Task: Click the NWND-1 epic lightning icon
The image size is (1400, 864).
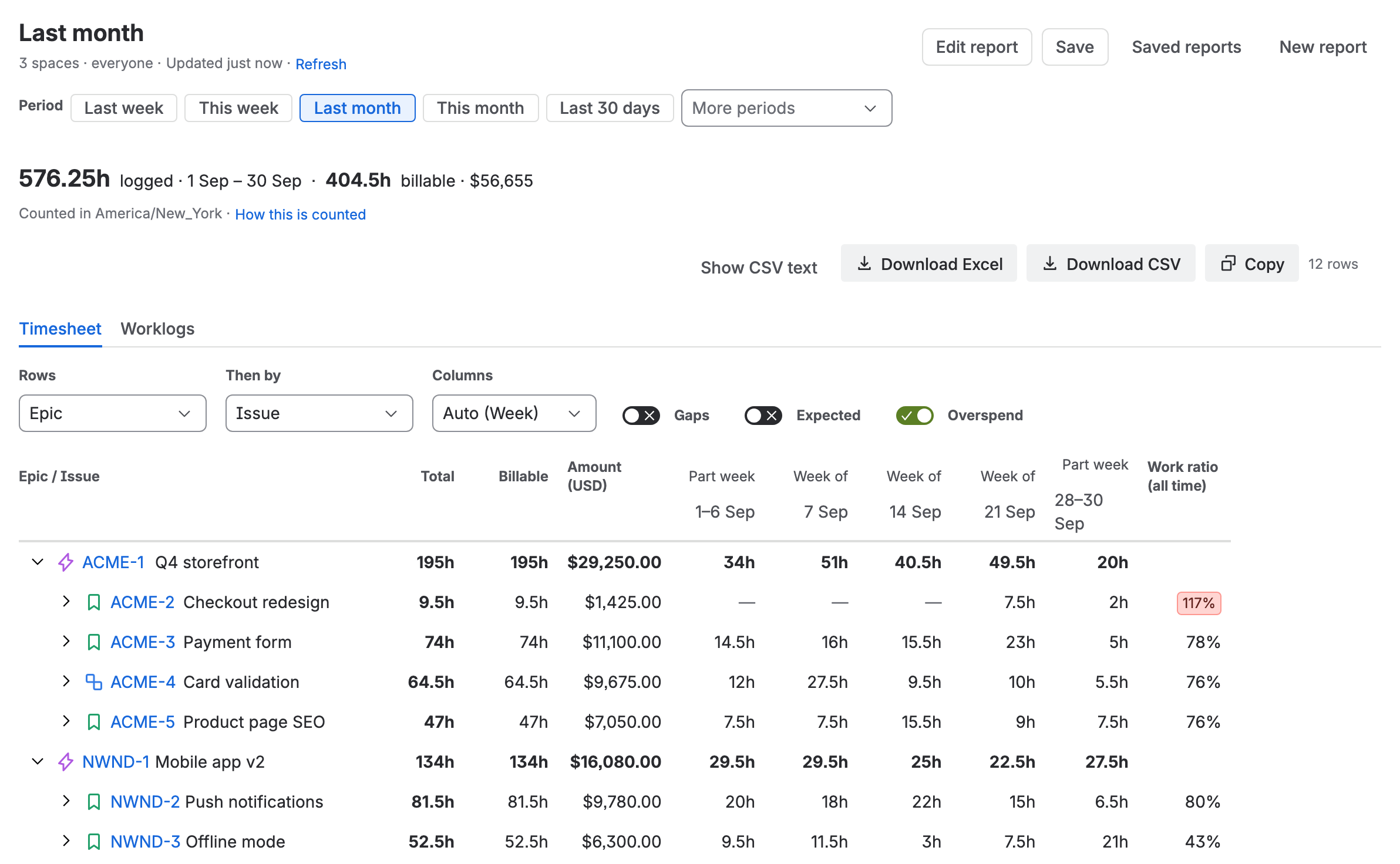Action: [x=66, y=762]
